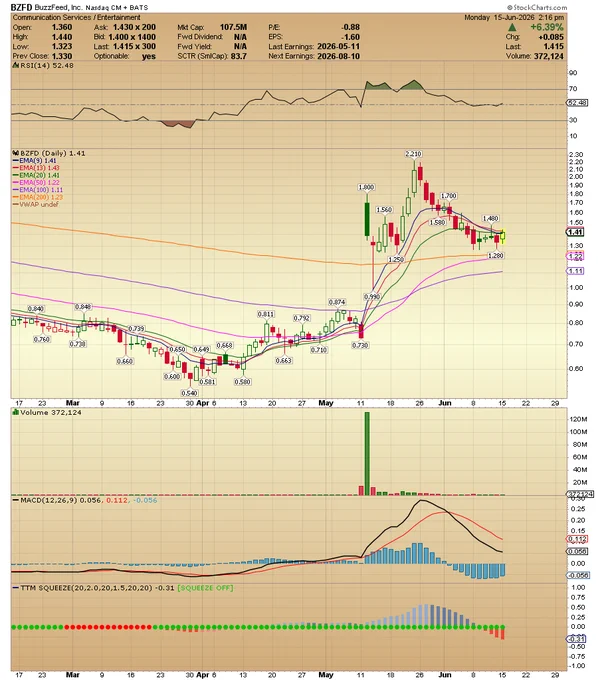This screenshot has width=598, height=680.
Task: Click the Ask quote 1.430 x 200
Action: pos(134,27)
